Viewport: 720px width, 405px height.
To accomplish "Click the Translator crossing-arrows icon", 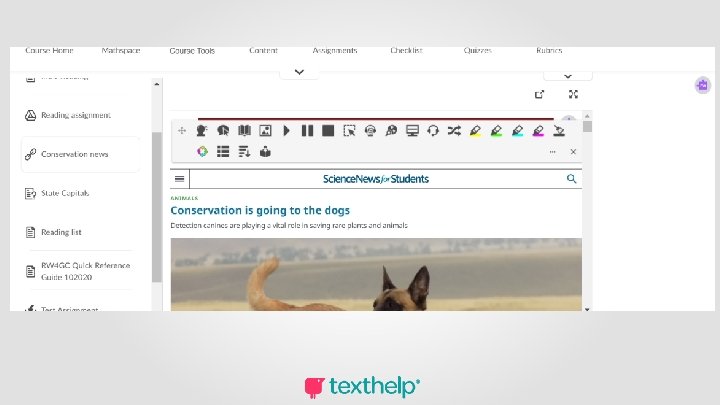I will pos(454,131).
